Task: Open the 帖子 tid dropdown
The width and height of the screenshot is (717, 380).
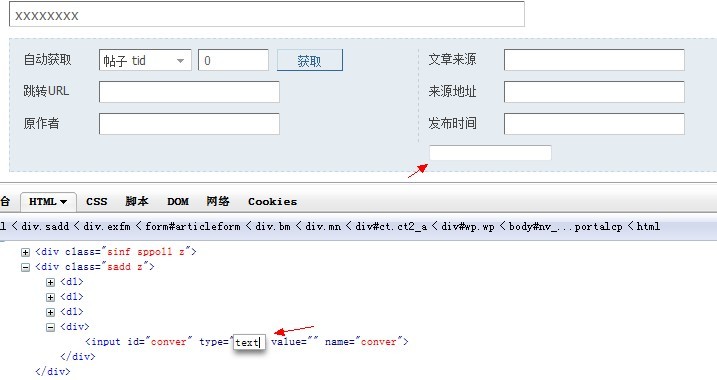Action: [145, 60]
